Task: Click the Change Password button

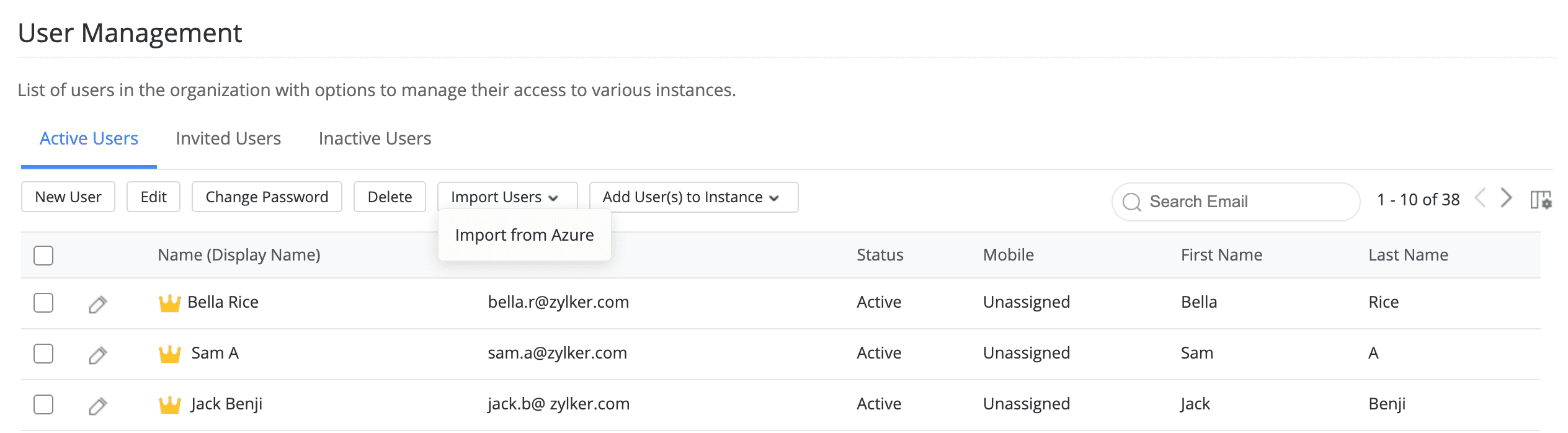Action: pos(267,197)
